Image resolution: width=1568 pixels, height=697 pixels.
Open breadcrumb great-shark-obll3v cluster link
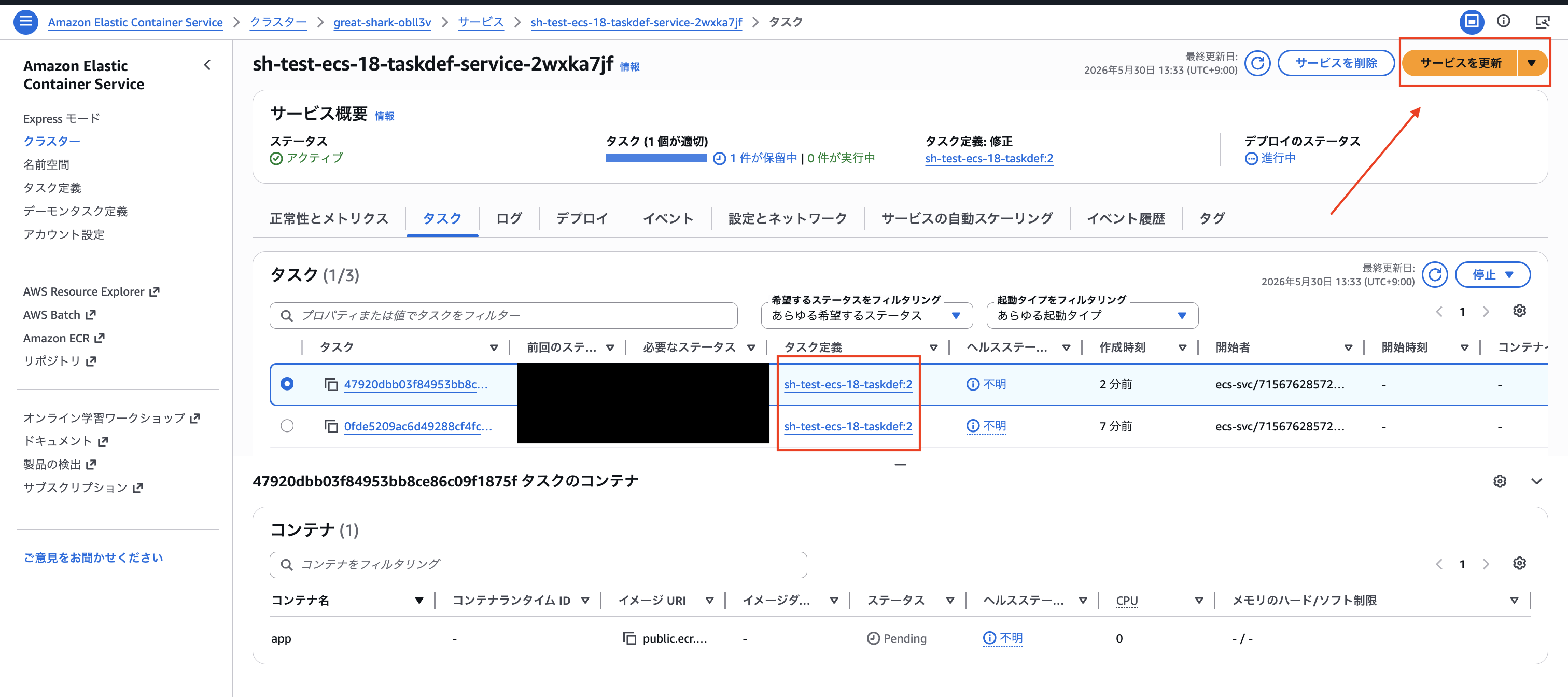[x=382, y=22]
